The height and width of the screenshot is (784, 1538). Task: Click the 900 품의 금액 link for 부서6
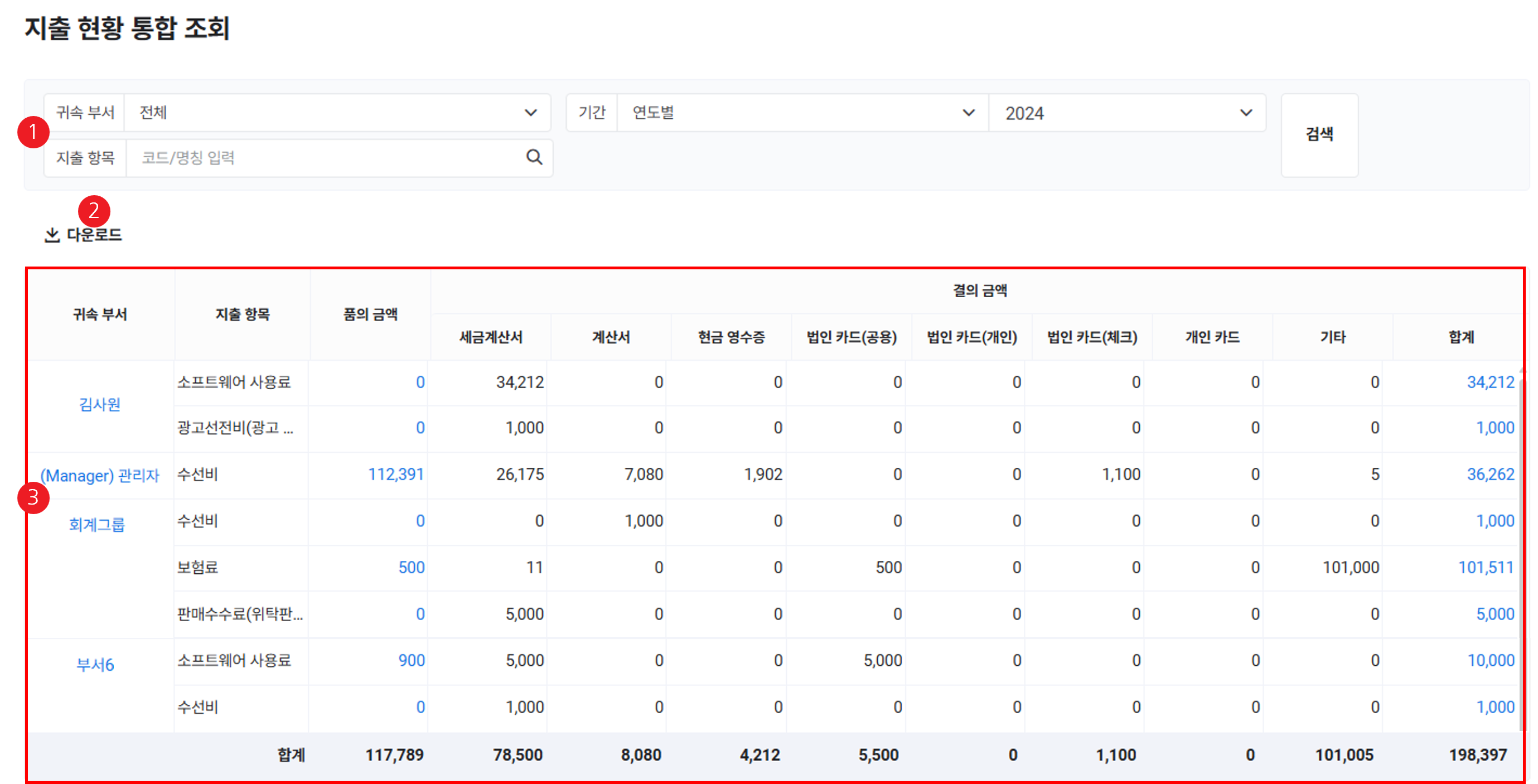pos(412,660)
